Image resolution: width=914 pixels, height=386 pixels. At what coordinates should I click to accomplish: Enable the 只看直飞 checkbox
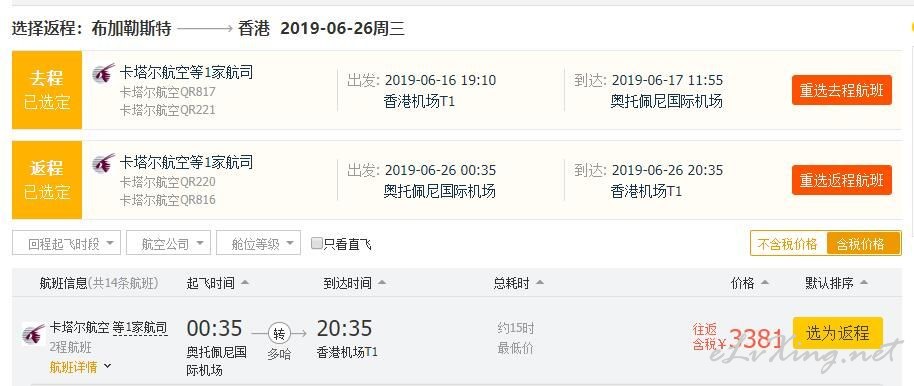[317, 243]
